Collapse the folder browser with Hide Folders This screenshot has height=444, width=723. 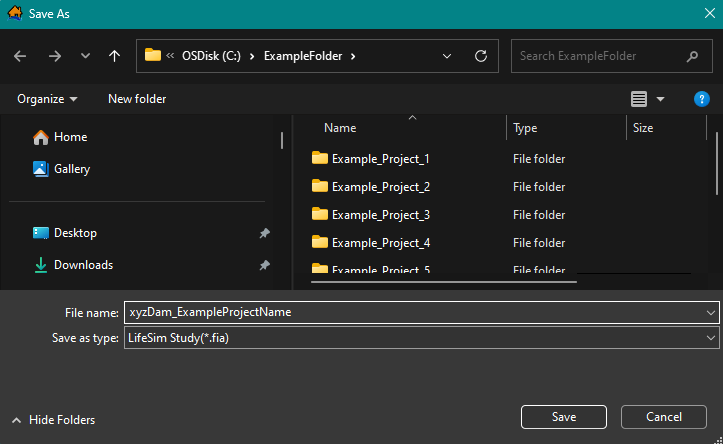click(53, 420)
